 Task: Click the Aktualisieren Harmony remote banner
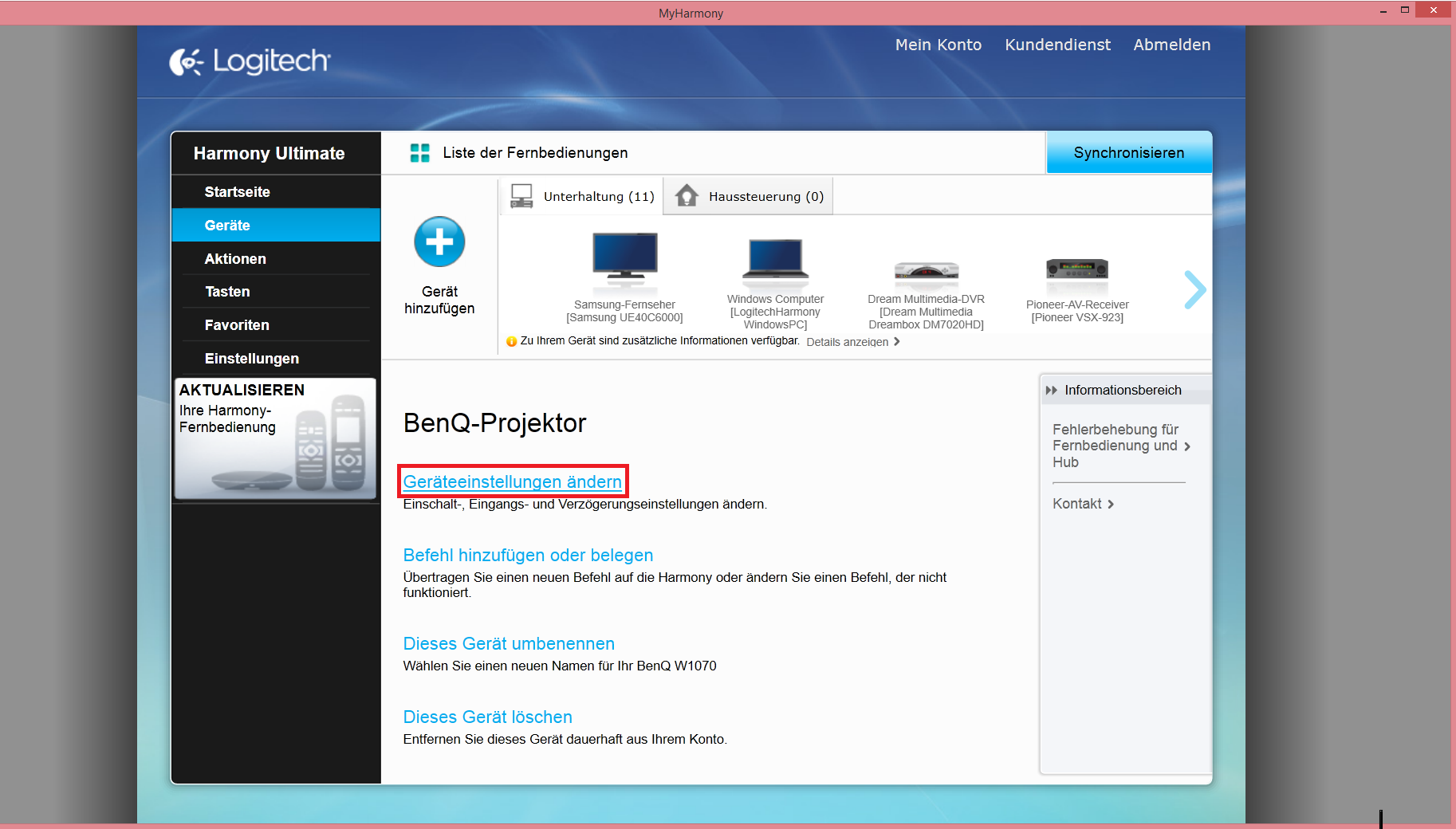coord(275,438)
